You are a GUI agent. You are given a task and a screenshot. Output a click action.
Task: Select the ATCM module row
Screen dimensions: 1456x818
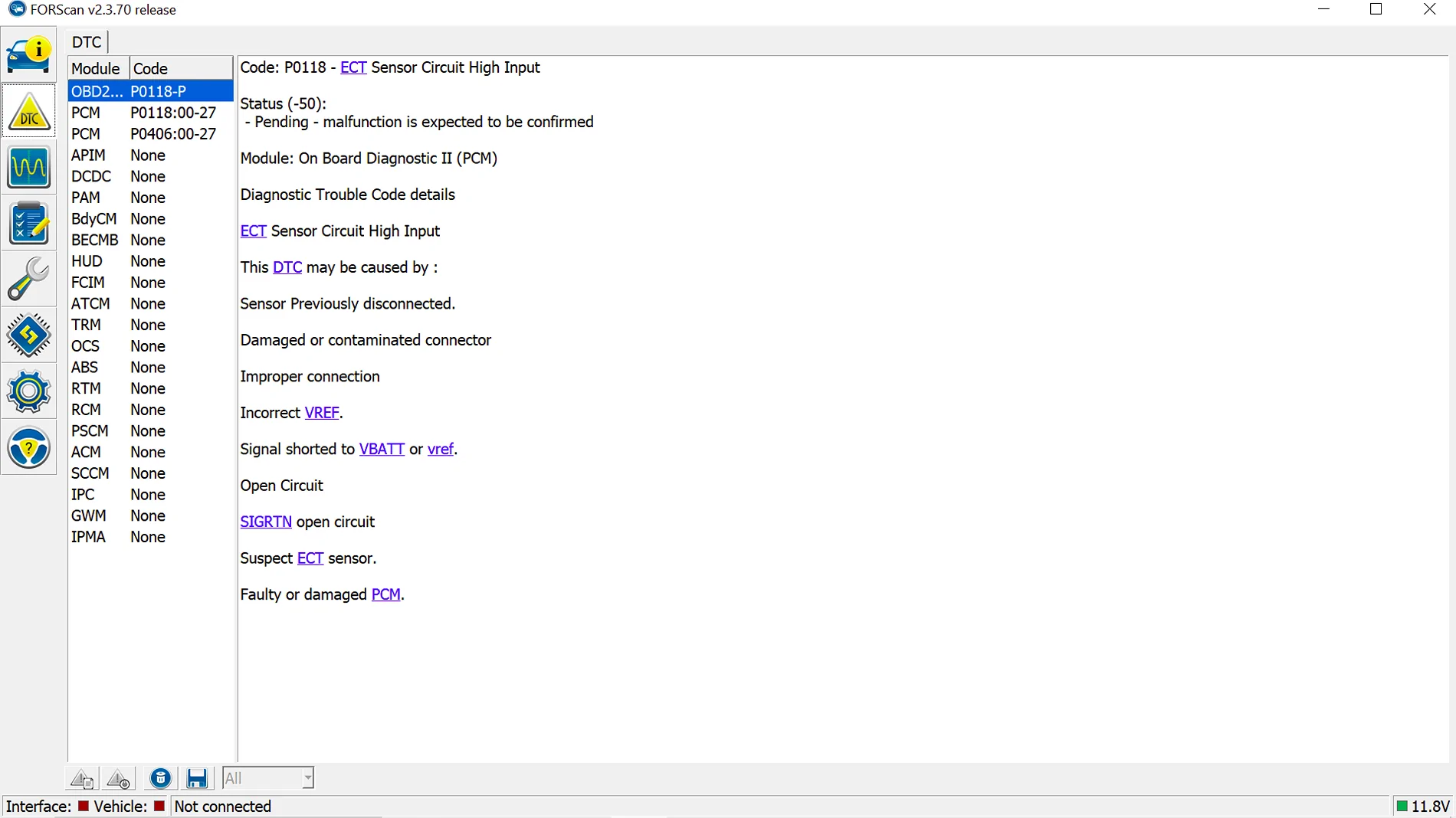tap(150, 304)
